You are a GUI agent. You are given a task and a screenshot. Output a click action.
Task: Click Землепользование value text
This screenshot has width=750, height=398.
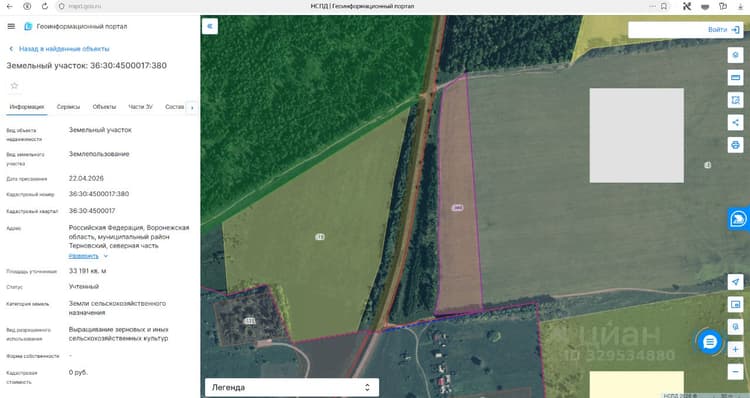click(x=99, y=154)
